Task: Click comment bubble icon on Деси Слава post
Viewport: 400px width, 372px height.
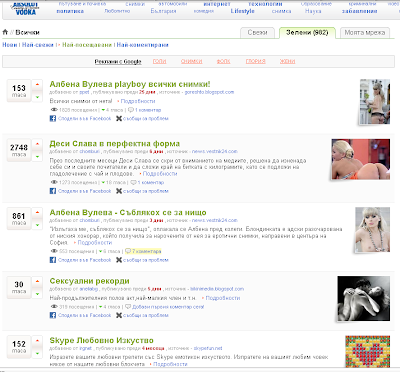Action: (133, 182)
